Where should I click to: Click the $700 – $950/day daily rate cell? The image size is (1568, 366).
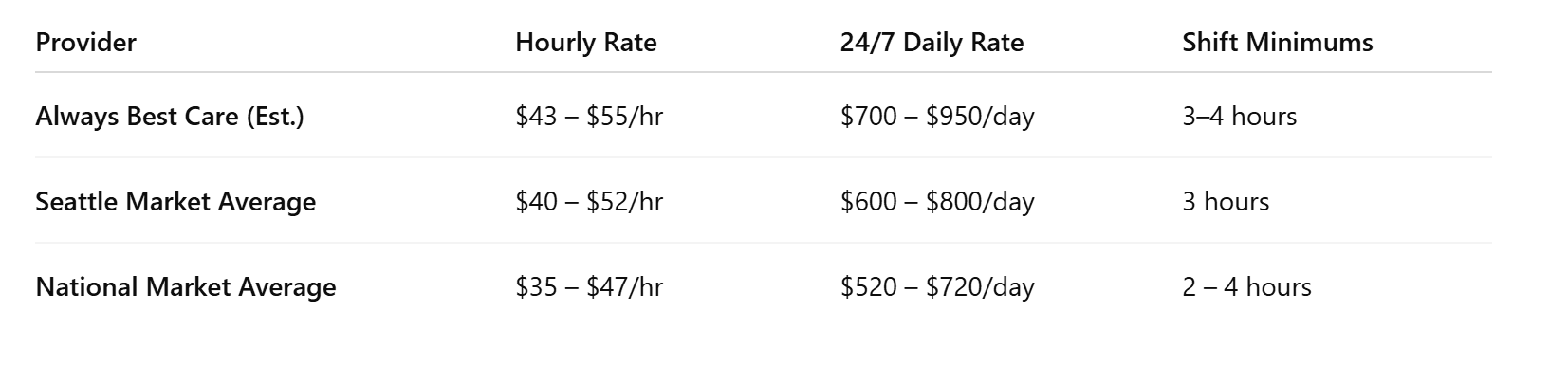[937, 117]
